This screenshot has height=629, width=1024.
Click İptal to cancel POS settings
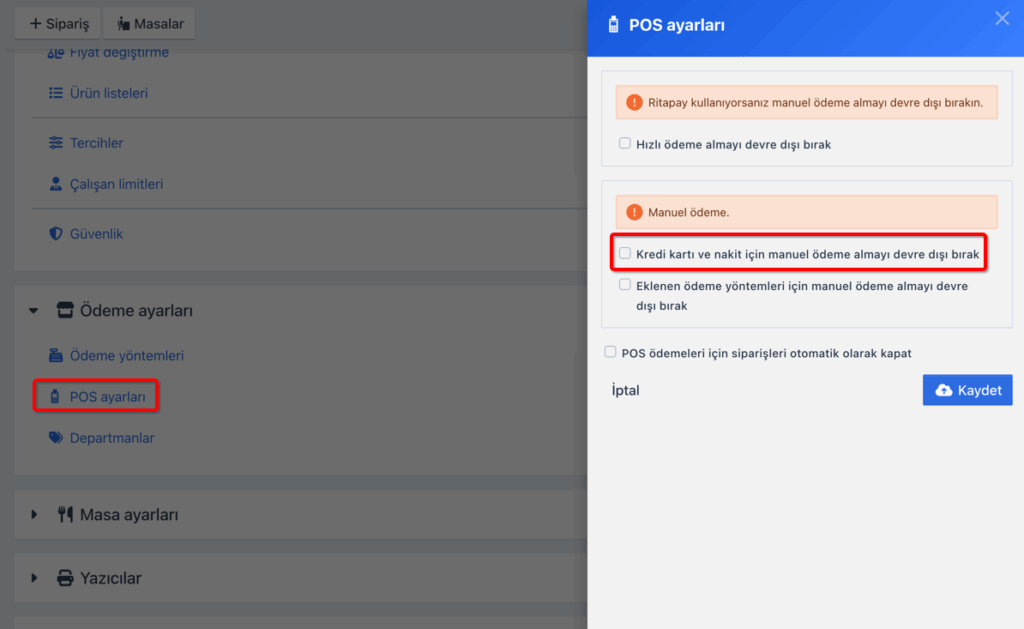coord(625,390)
